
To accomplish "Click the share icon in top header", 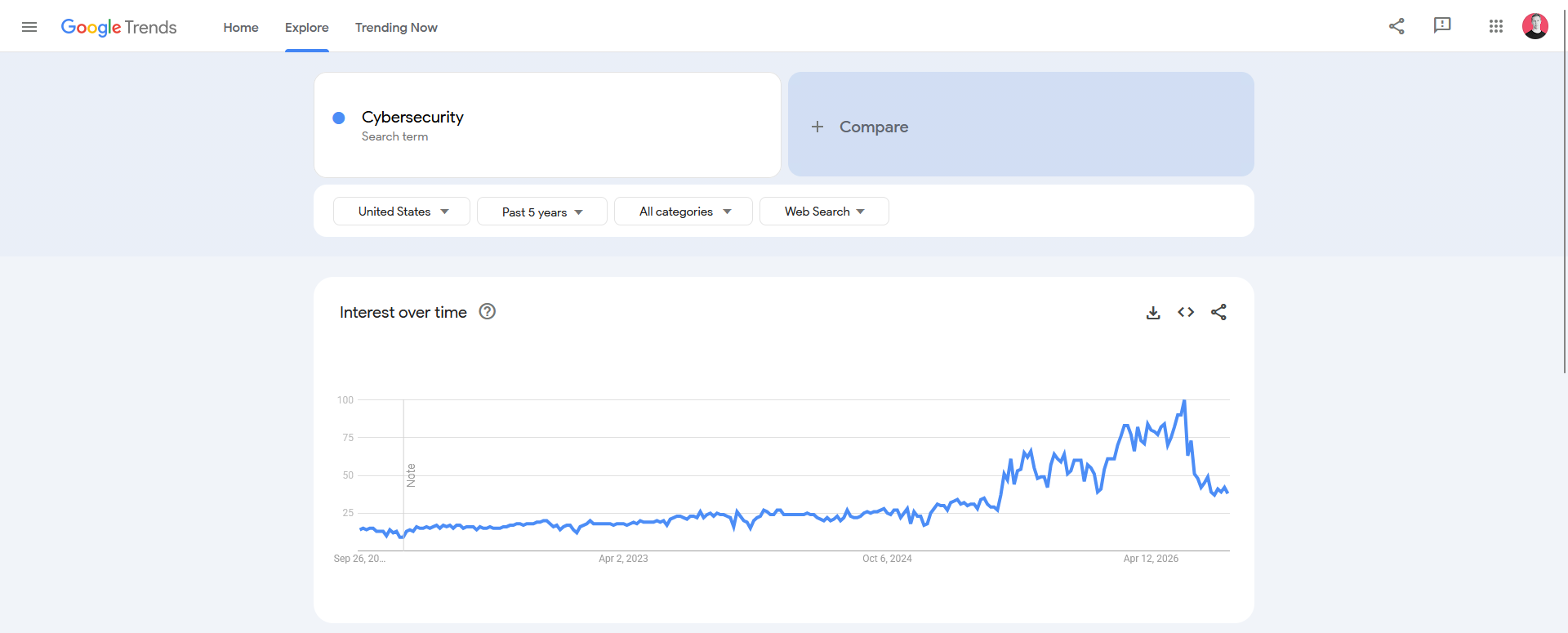I will 1396,26.
